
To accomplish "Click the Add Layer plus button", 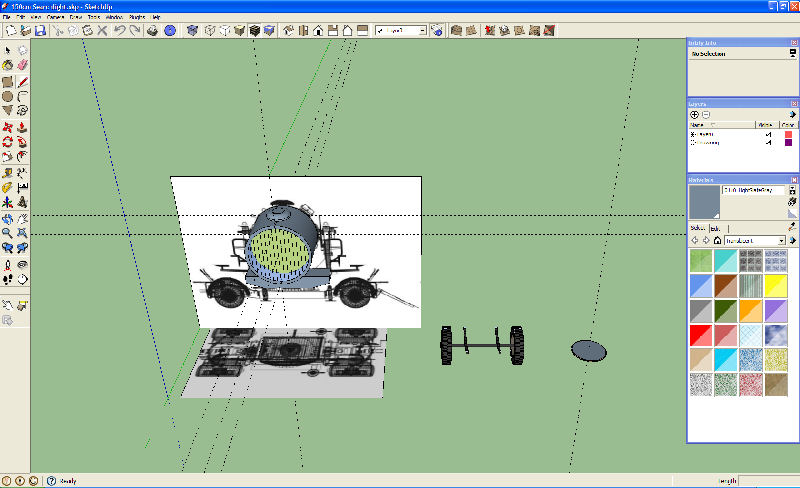I will (695, 114).
